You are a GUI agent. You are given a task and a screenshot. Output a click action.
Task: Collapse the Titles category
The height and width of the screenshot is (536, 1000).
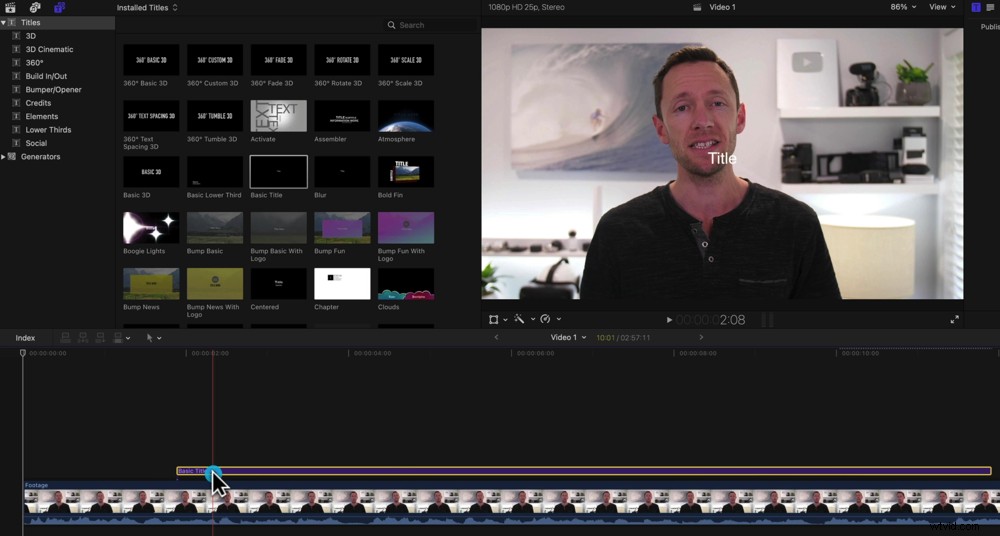(3, 22)
